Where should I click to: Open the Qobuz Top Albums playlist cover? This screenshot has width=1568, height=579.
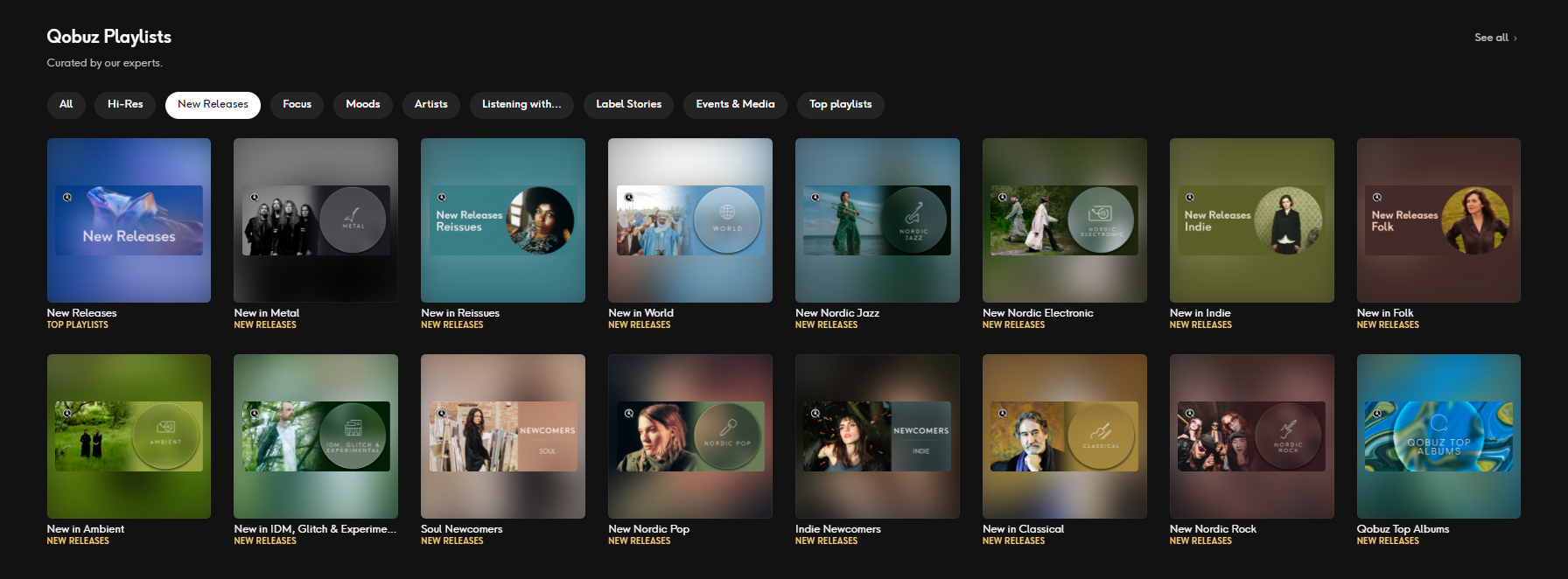pyautogui.click(x=1438, y=436)
